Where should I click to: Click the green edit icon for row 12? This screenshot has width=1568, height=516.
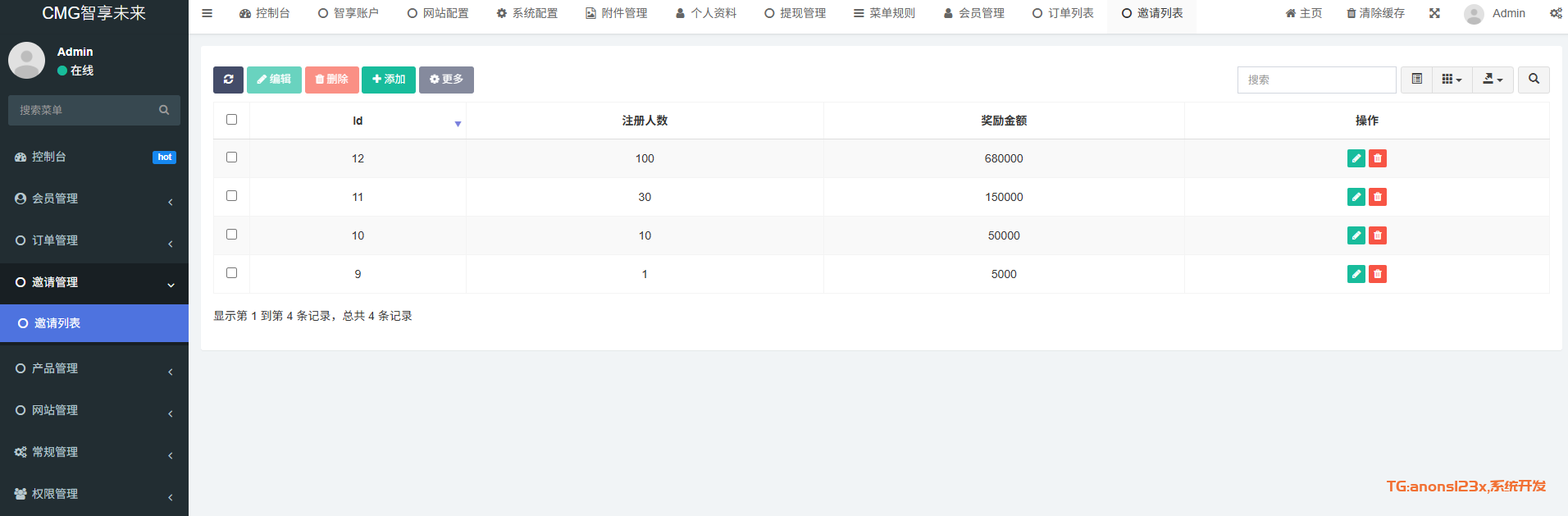pyautogui.click(x=1356, y=158)
